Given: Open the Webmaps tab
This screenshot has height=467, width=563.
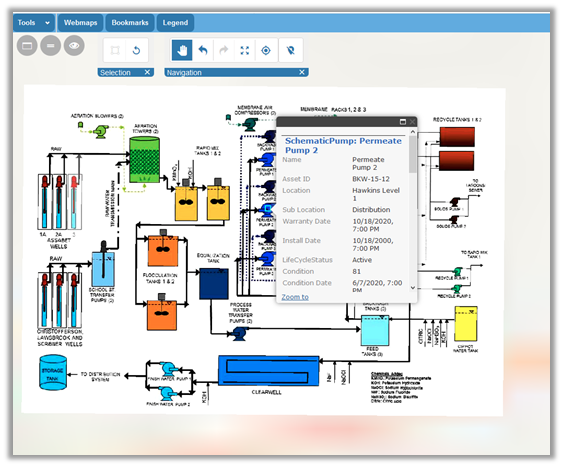Looking at the screenshot, I should (x=80, y=23).
